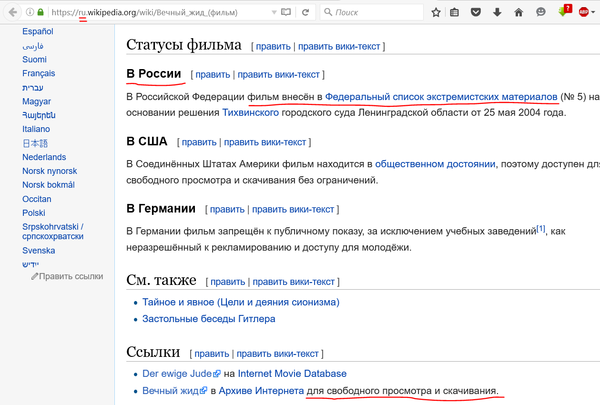Go to home page via house icon
600x405 pixels.
518,12
